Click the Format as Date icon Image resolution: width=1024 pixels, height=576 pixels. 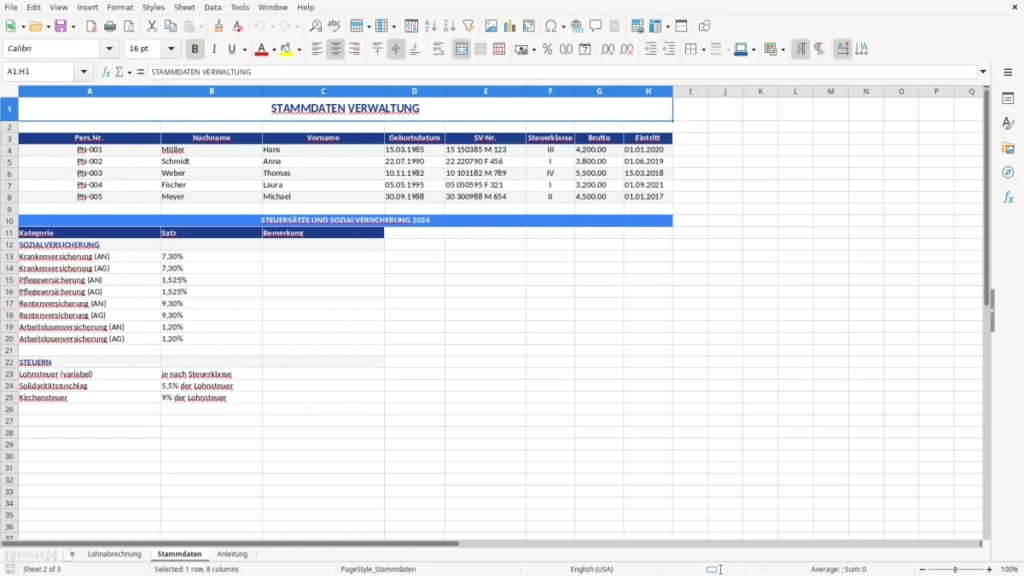585,49
